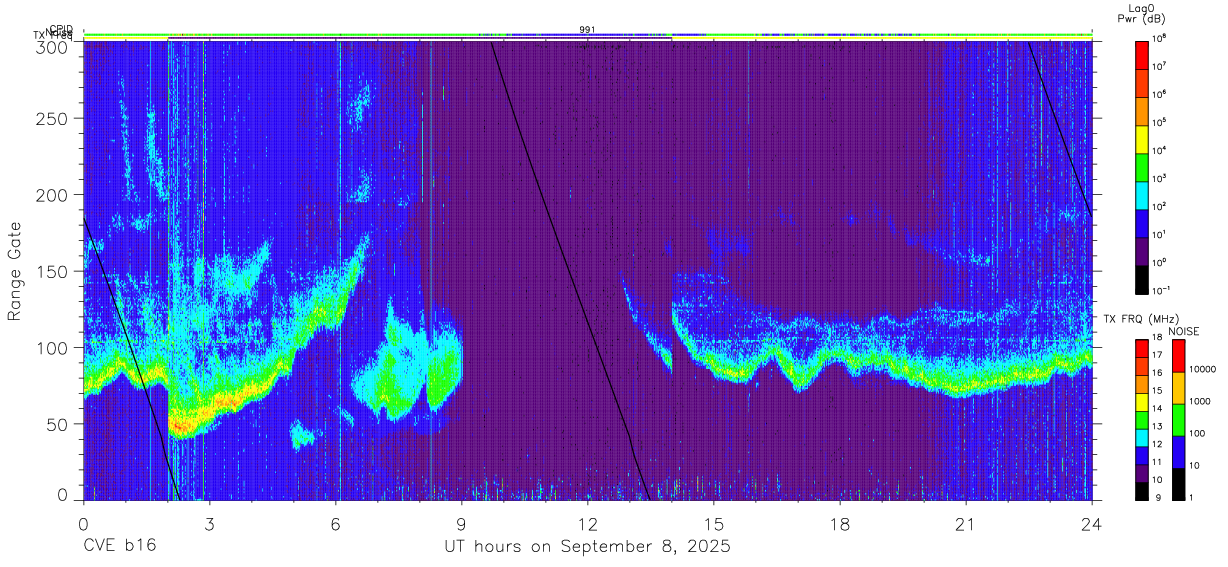Click the '10000' NOISE scale label
Viewport: 1228px width, 567px height.
click(x=1202, y=370)
